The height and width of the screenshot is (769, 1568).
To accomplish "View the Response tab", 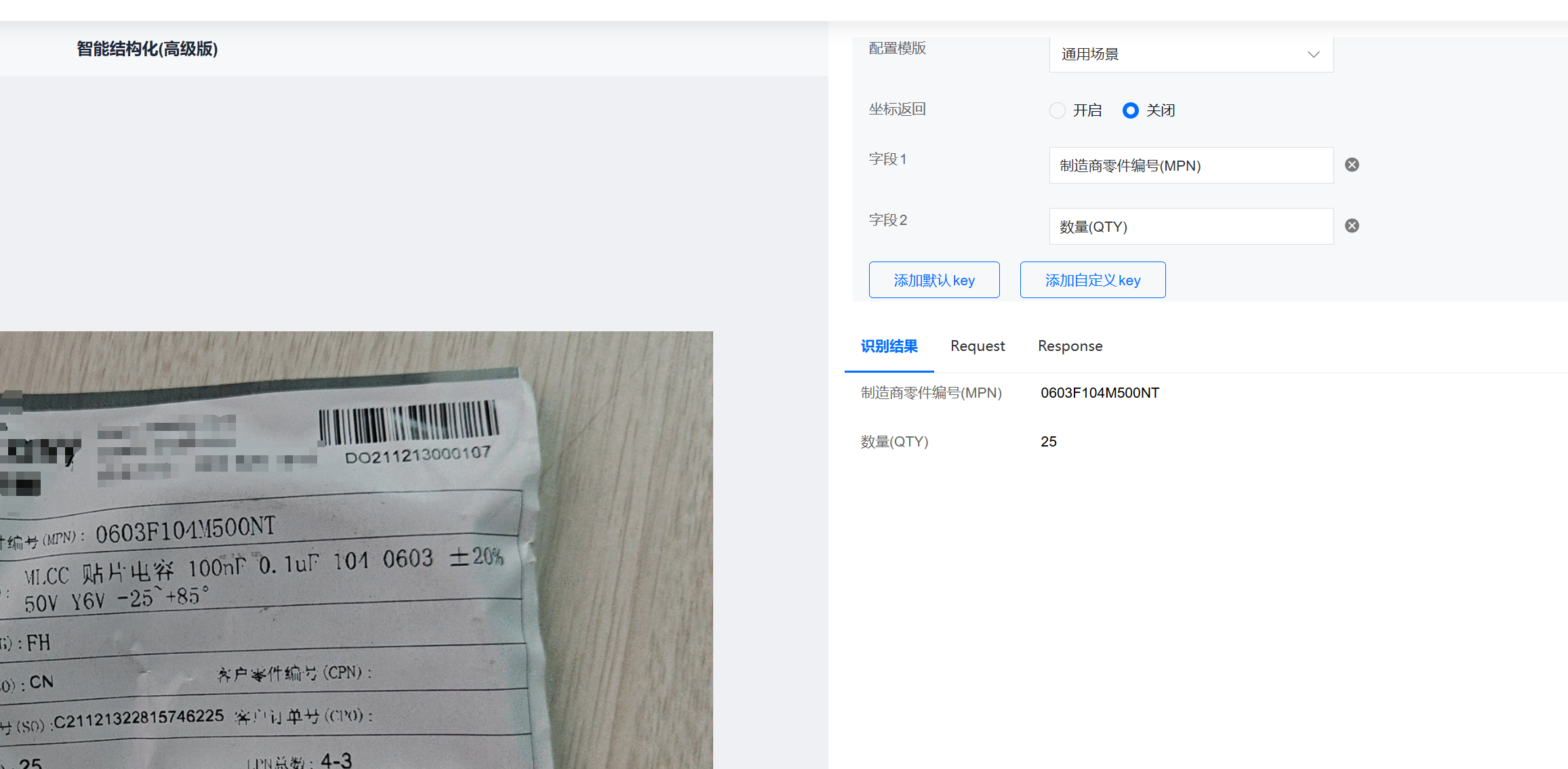I will coord(1070,346).
